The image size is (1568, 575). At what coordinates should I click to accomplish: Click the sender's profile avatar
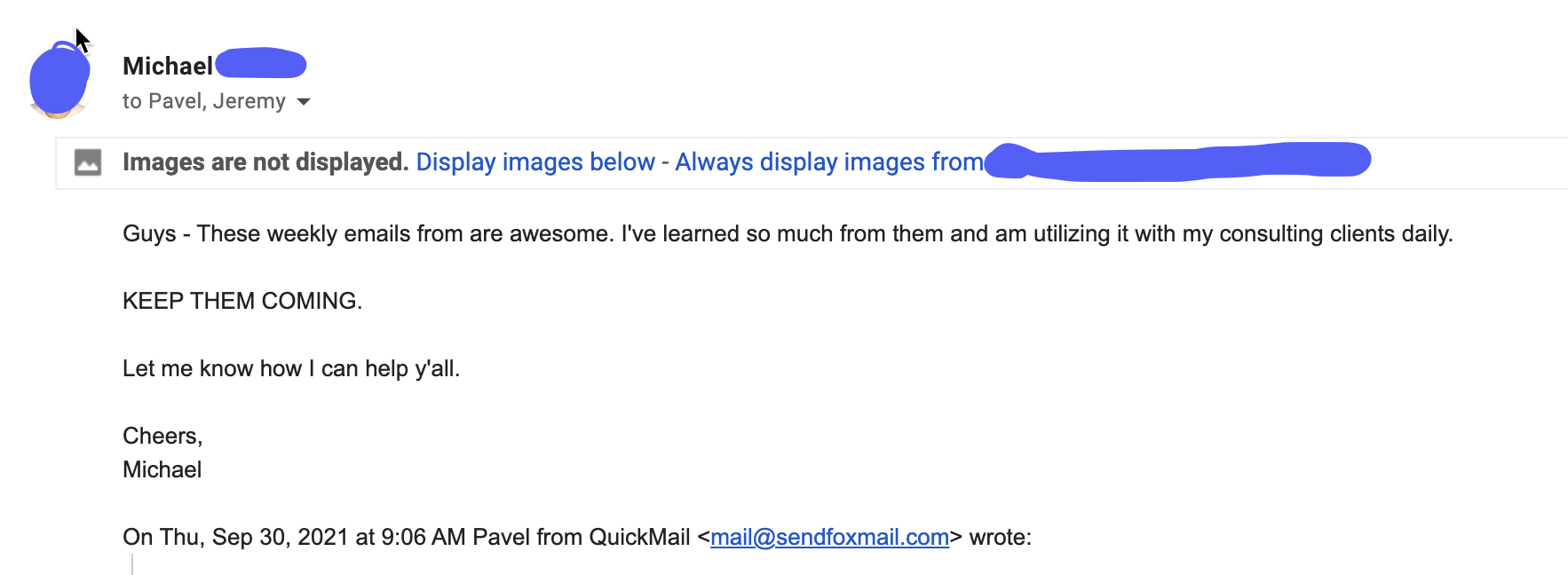(x=59, y=82)
